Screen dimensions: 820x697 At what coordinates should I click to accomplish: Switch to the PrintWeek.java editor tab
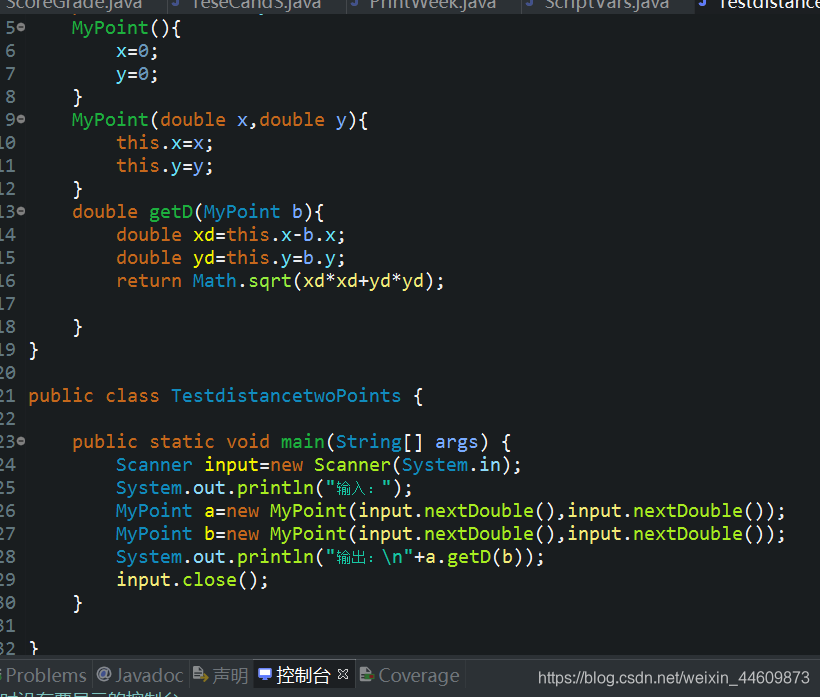pos(432,5)
